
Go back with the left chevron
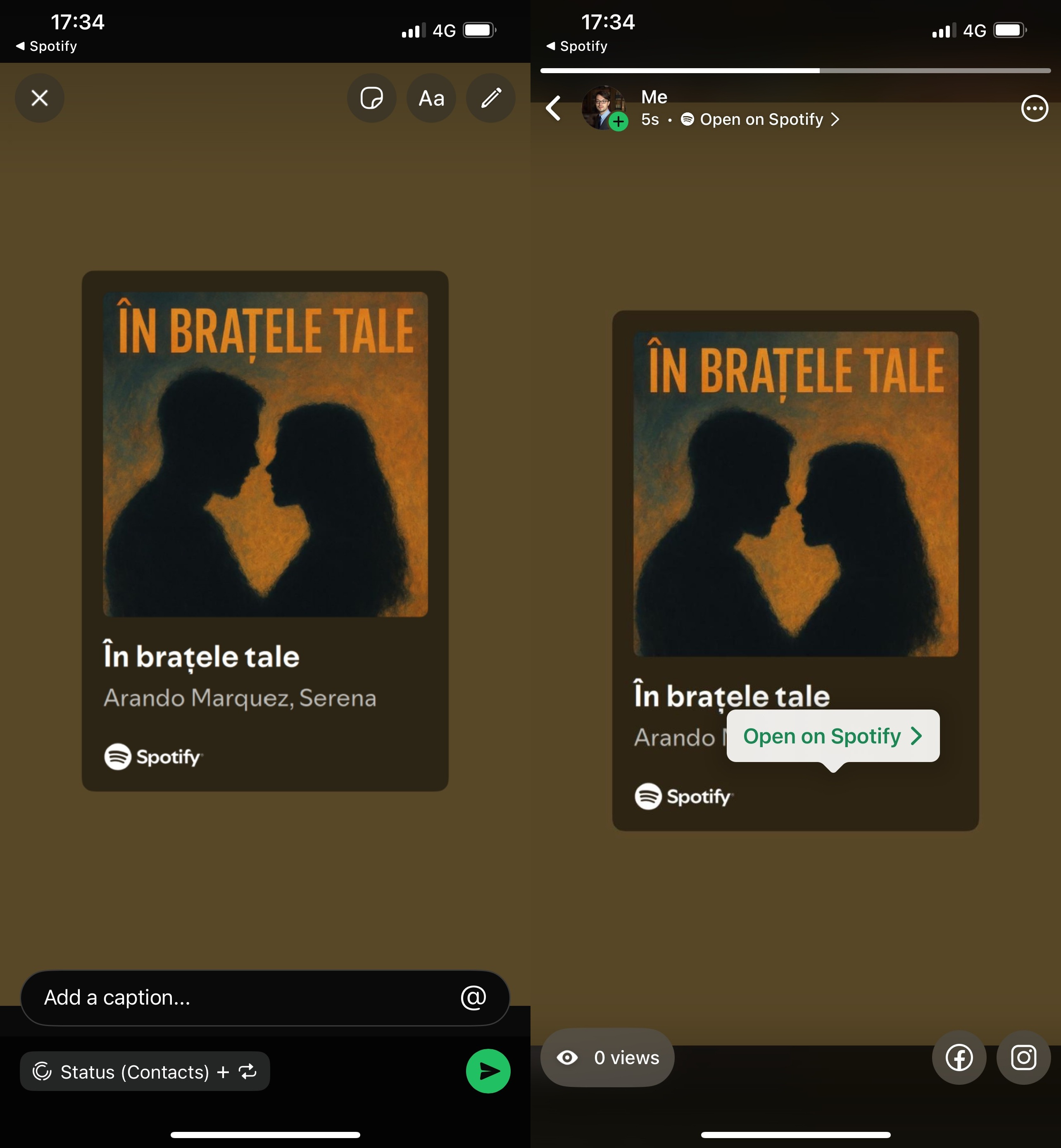tap(554, 108)
